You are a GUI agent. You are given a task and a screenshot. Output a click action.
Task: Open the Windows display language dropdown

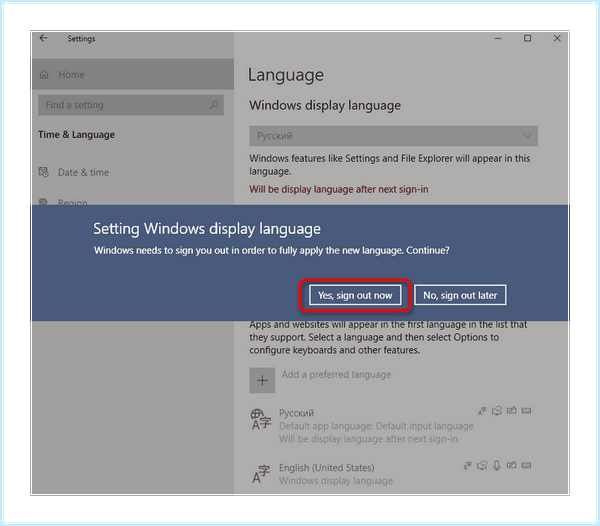point(393,136)
